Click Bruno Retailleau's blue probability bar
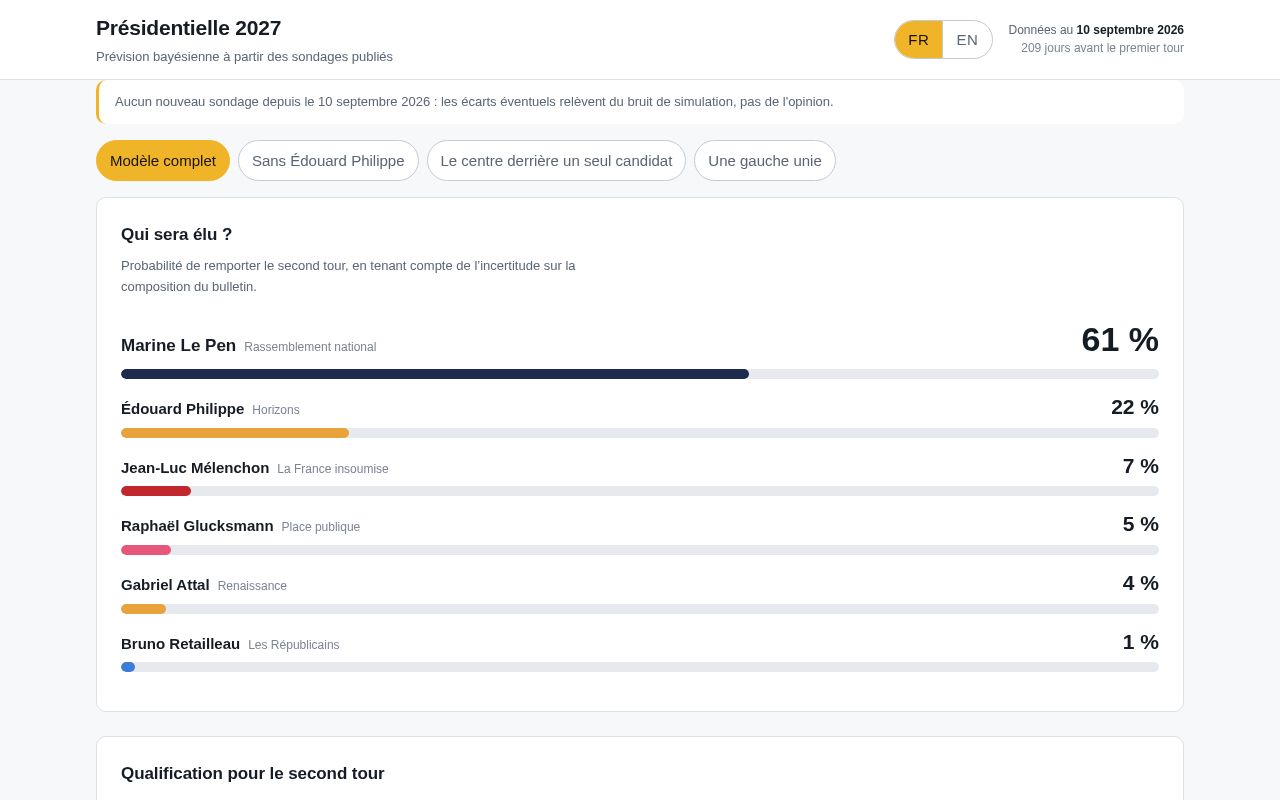Viewport: 1280px width, 800px height. (x=128, y=667)
